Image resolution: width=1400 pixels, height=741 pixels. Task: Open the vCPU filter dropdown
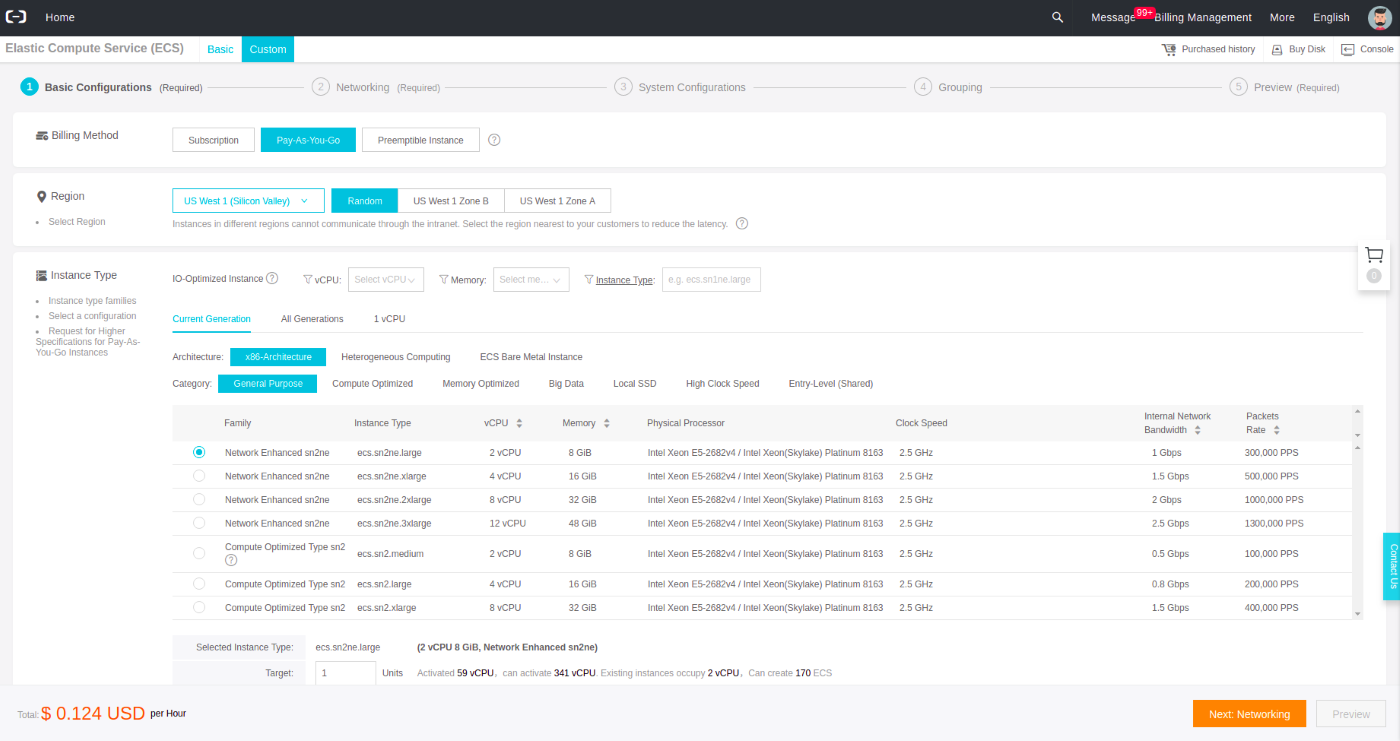coord(385,279)
